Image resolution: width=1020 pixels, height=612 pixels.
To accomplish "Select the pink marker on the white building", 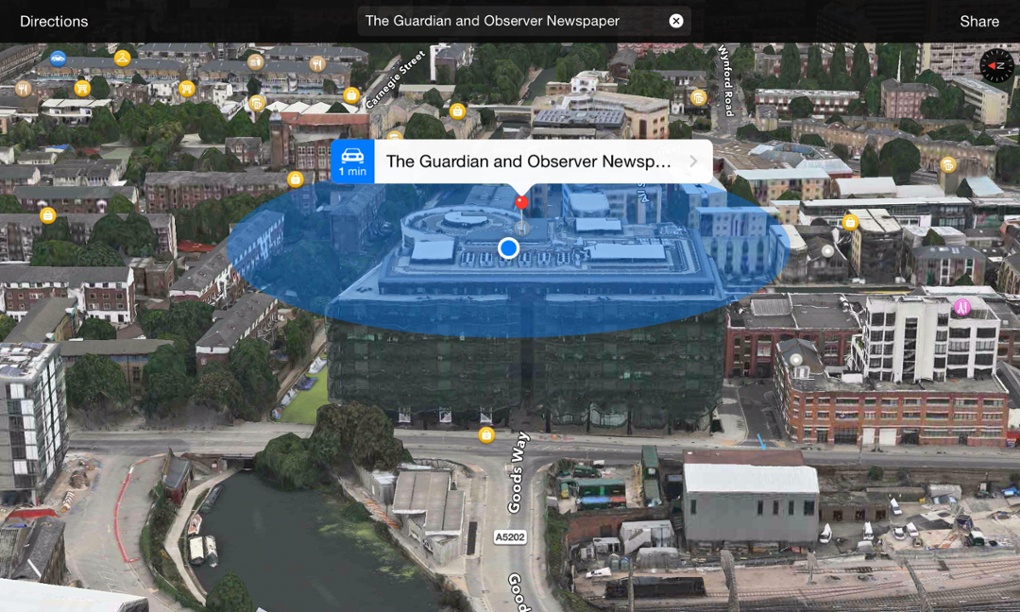I will [x=962, y=306].
